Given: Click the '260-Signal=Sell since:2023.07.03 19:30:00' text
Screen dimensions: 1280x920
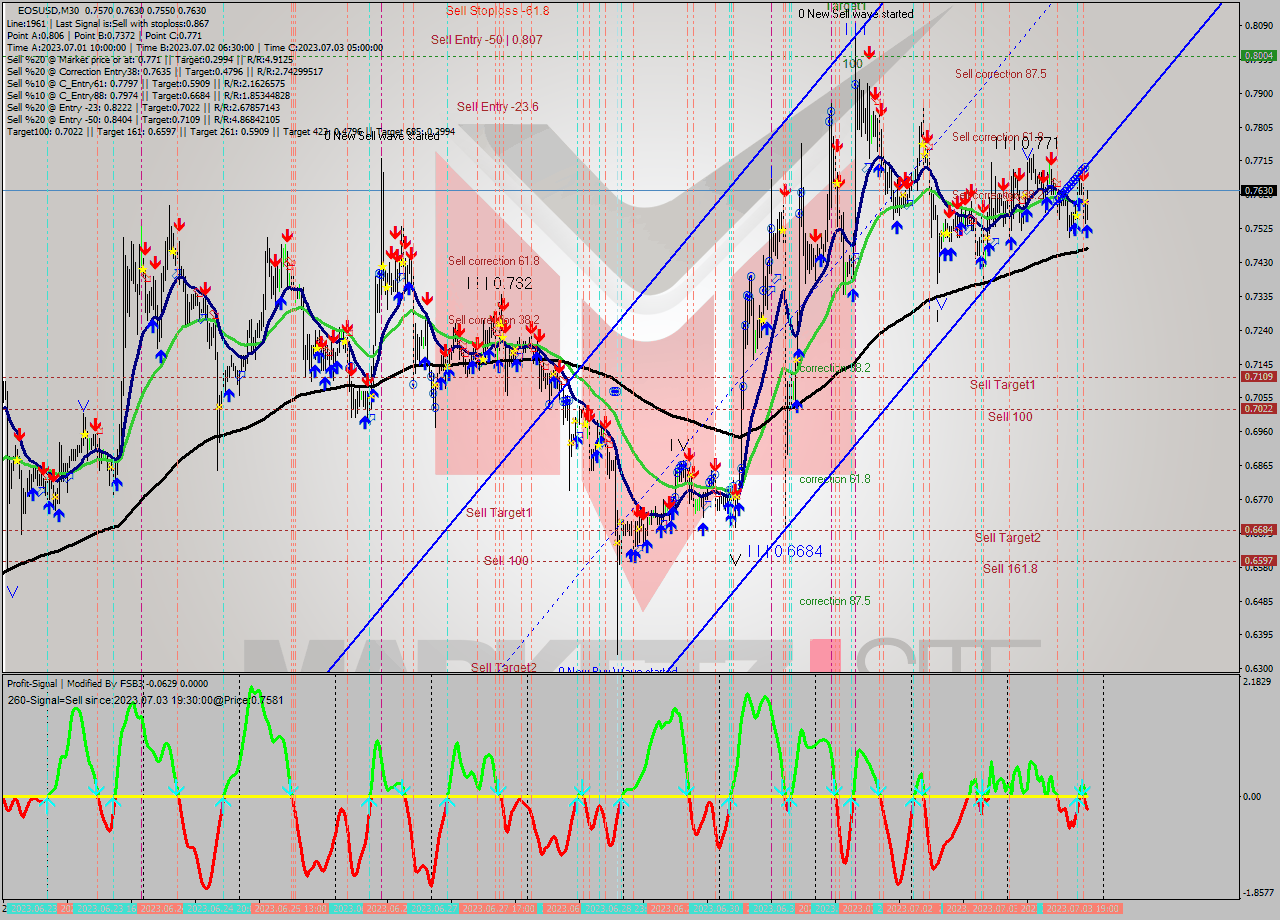Looking at the screenshot, I should click(x=145, y=700).
